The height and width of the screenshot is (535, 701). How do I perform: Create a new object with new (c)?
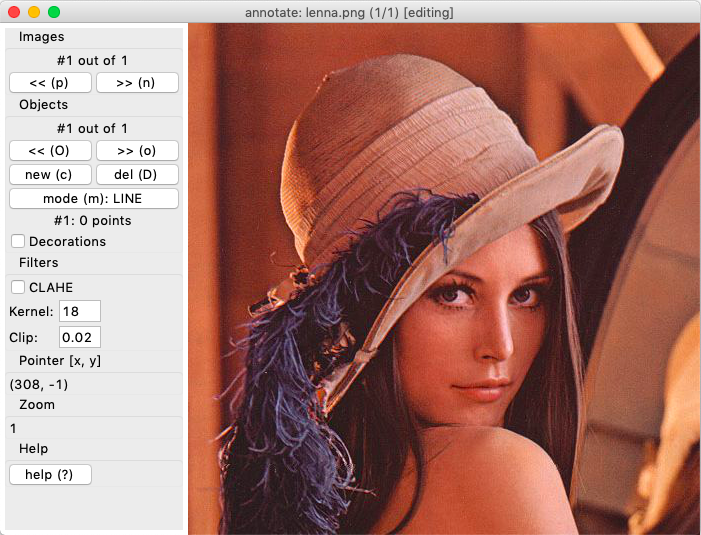(x=50, y=174)
